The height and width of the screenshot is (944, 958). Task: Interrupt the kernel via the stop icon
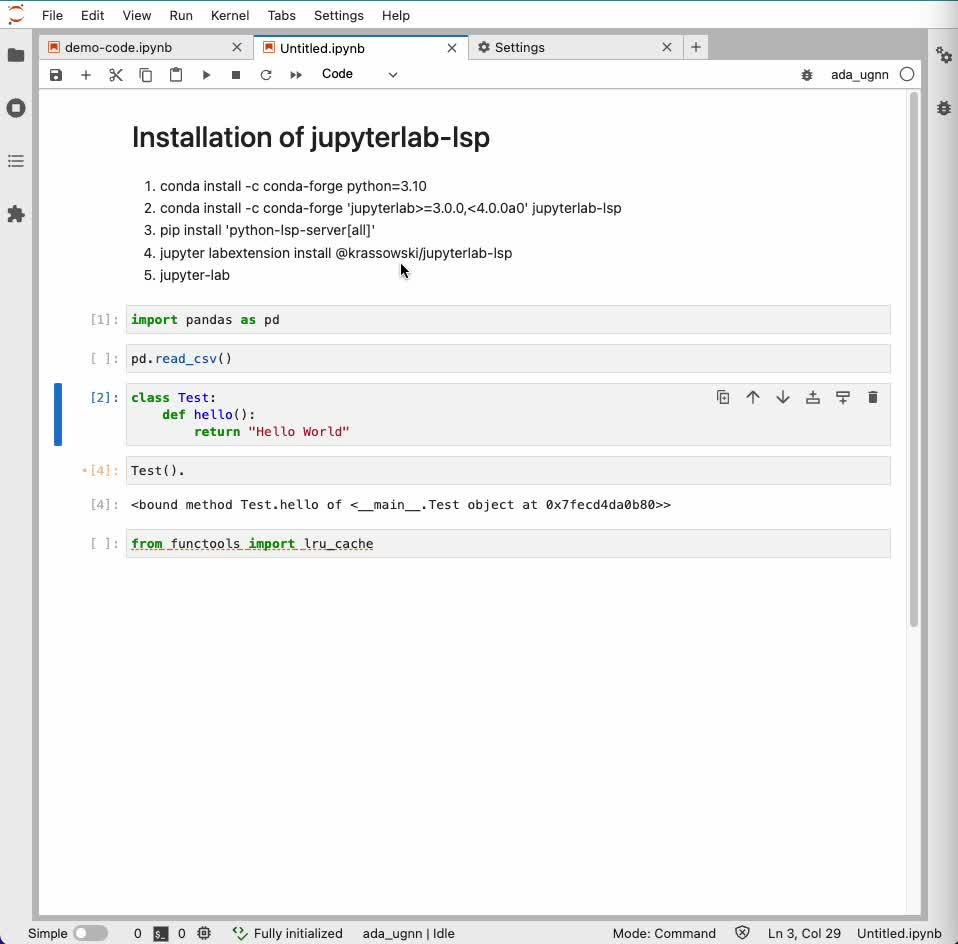pyautogui.click(x=236, y=74)
